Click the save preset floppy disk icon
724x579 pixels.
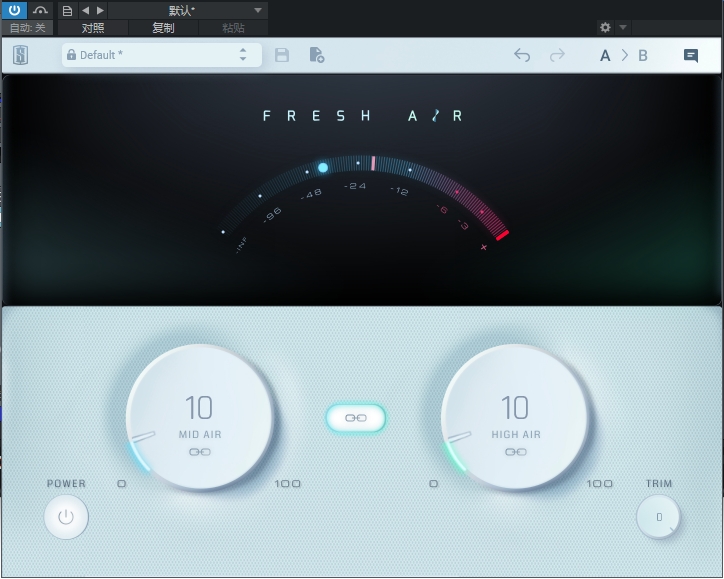pyautogui.click(x=282, y=55)
